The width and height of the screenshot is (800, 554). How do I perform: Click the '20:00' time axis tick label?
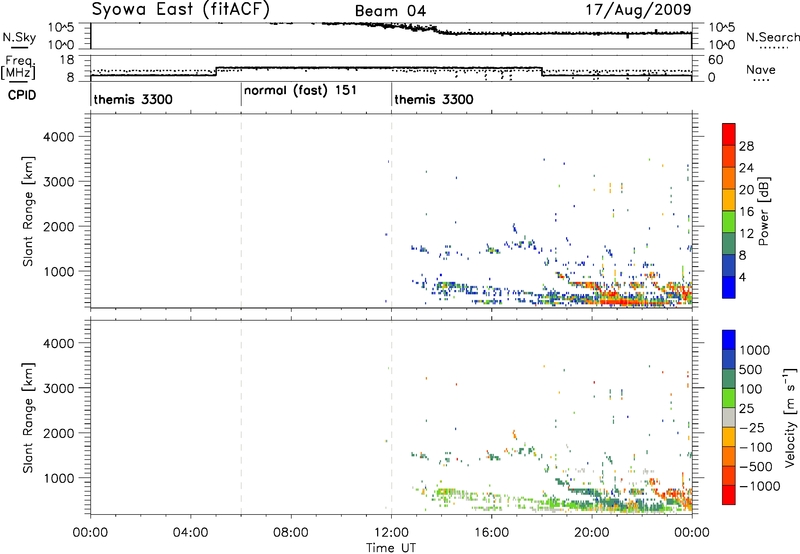click(591, 533)
